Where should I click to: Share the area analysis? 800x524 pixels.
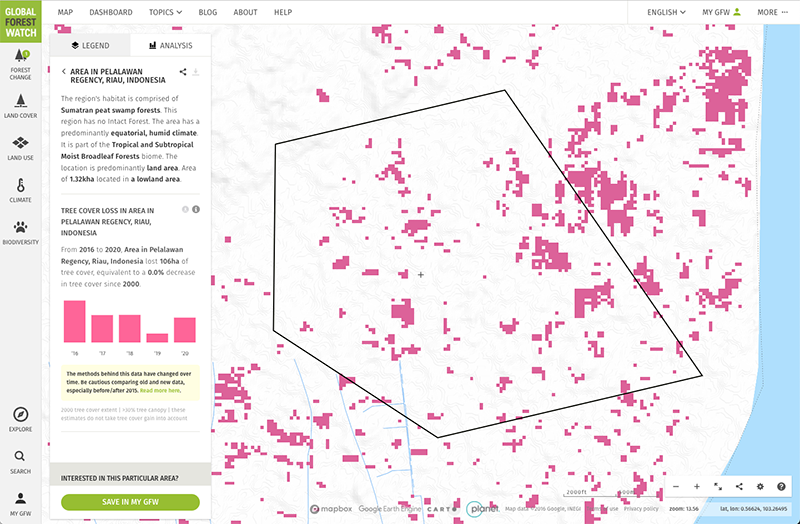183,72
